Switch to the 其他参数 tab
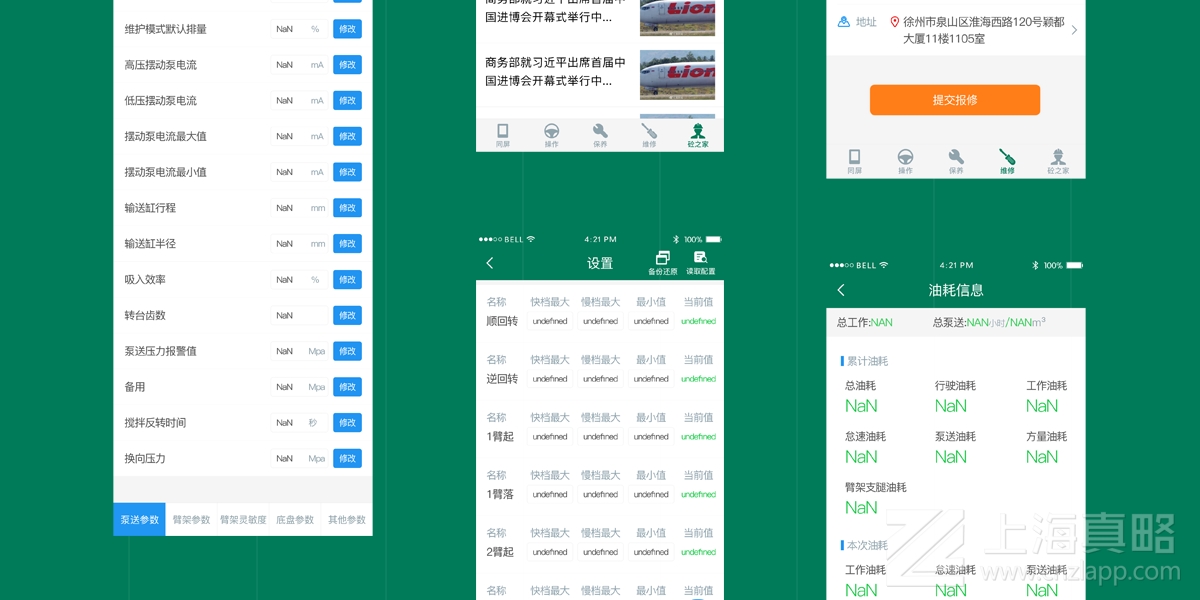Image resolution: width=1200 pixels, height=600 pixels. click(x=346, y=519)
